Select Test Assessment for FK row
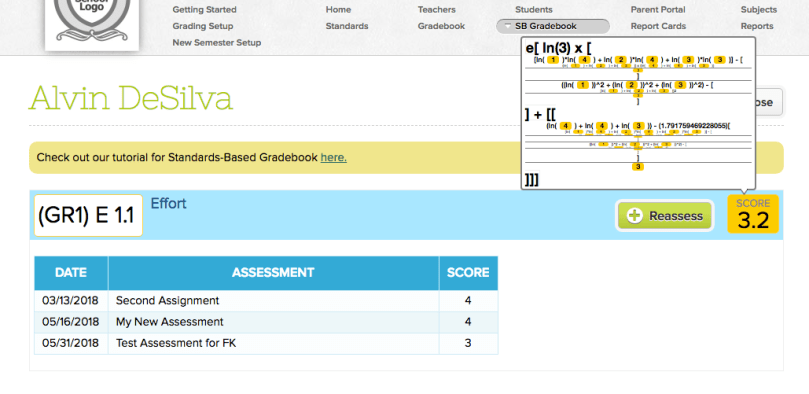This screenshot has height=394, width=809. click(266, 343)
